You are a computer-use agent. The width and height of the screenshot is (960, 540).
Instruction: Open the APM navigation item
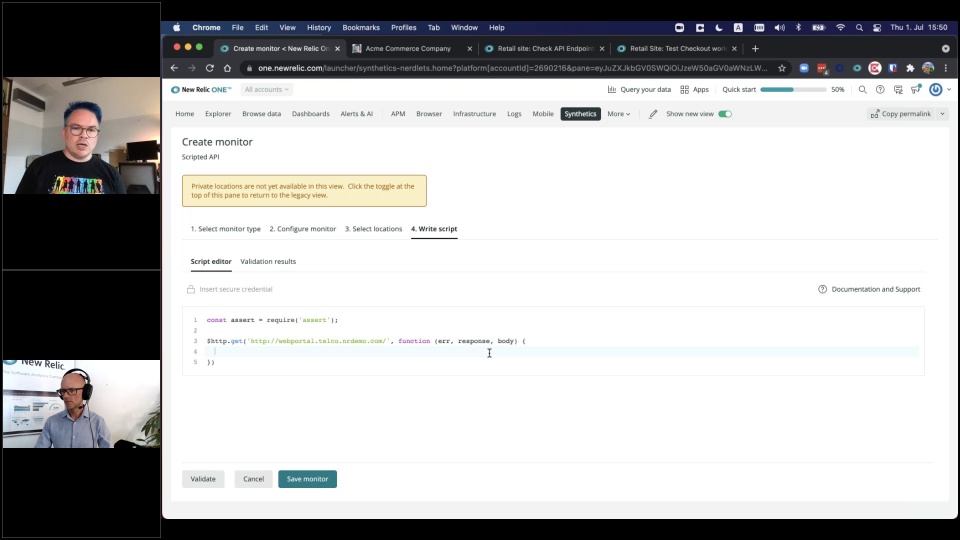coord(398,114)
